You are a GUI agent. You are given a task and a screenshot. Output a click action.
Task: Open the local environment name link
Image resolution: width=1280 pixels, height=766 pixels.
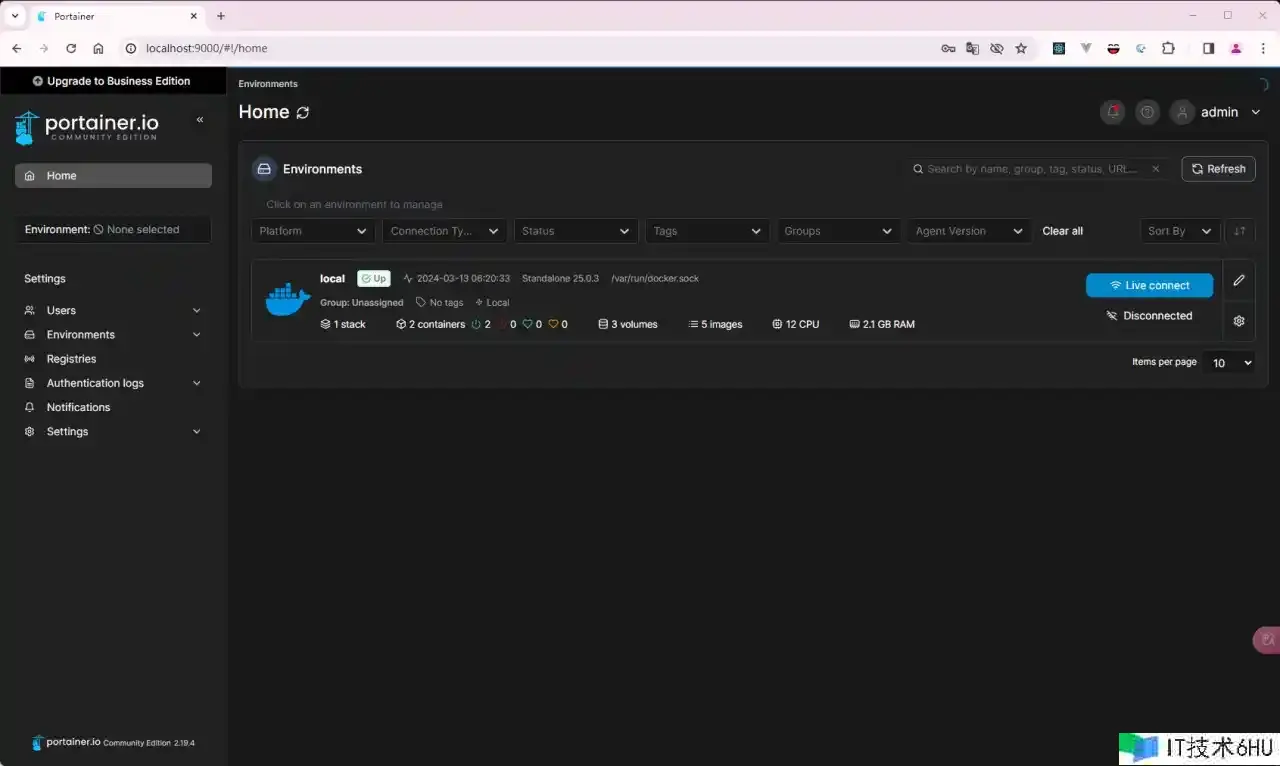[x=332, y=279]
